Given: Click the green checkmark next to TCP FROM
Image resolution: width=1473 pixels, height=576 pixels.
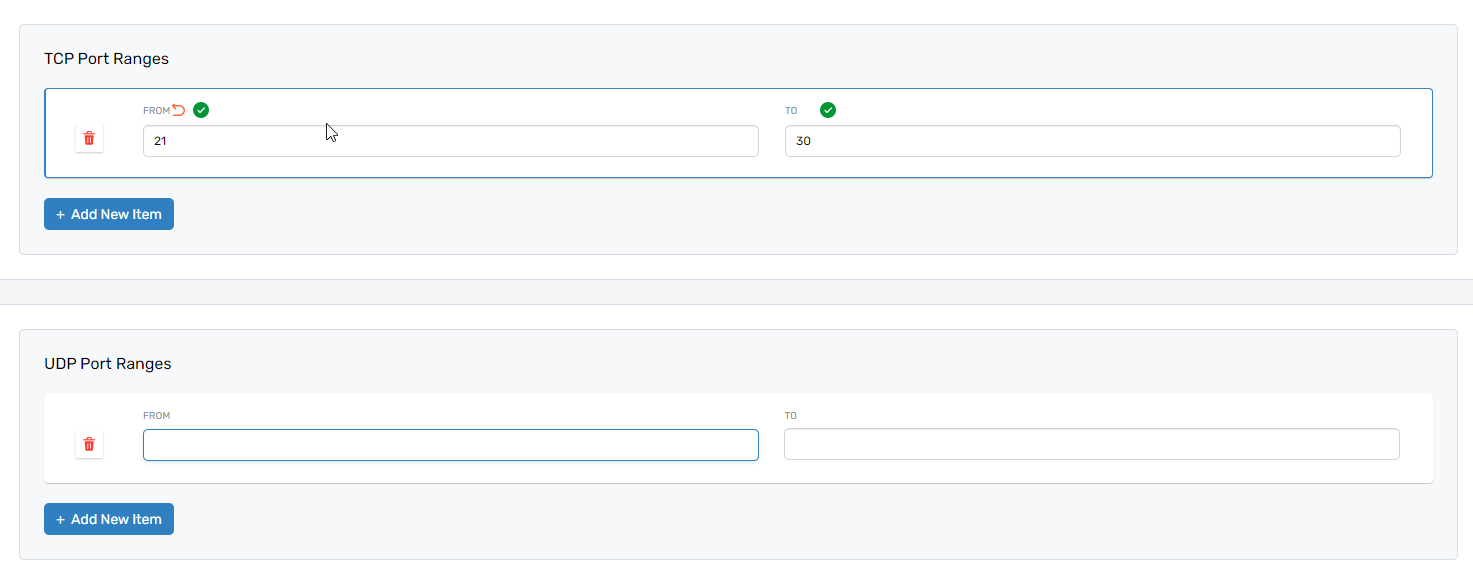Looking at the screenshot, I should coord(201,110).
